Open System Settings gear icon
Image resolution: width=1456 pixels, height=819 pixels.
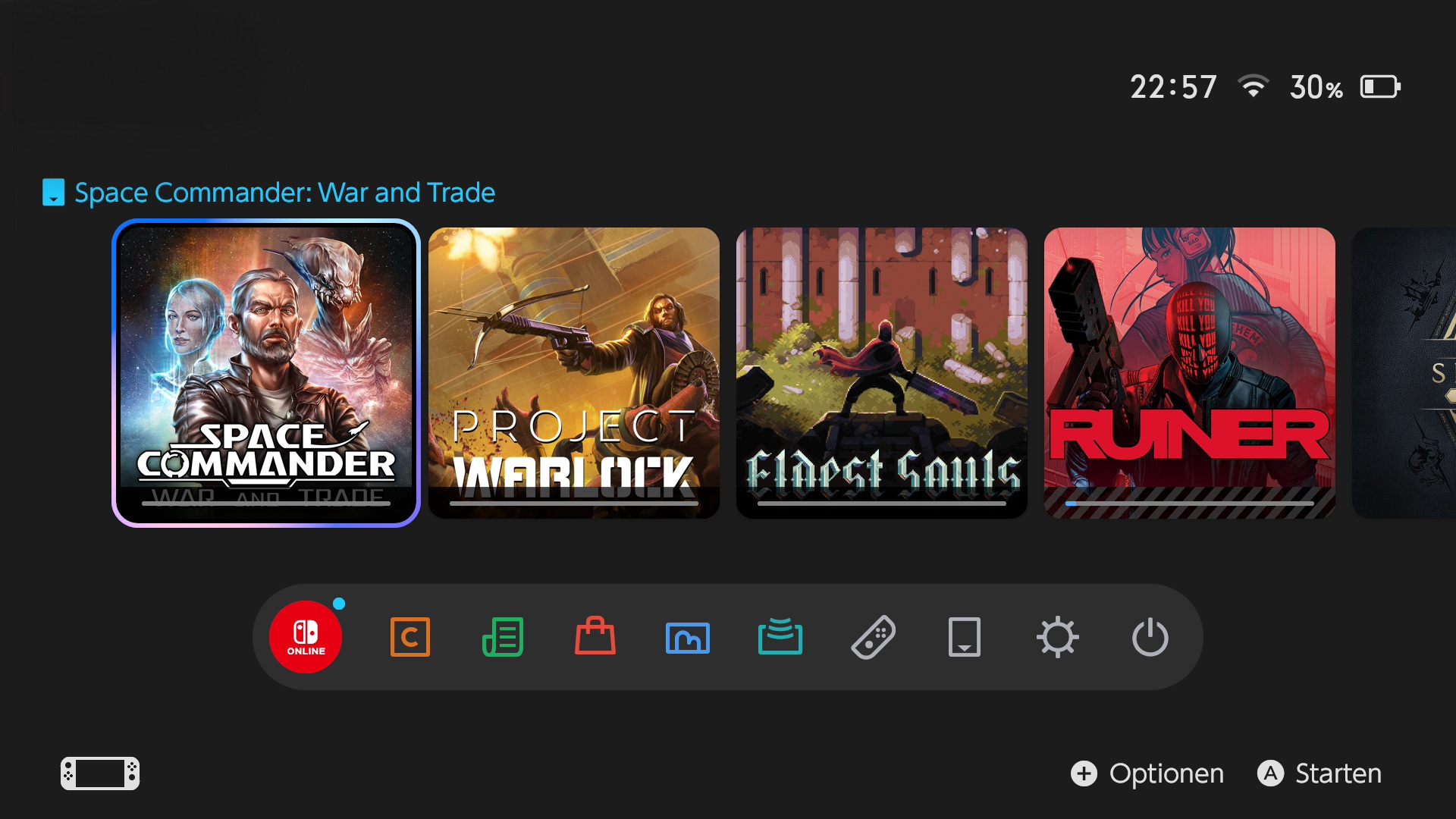(1058, 637)
